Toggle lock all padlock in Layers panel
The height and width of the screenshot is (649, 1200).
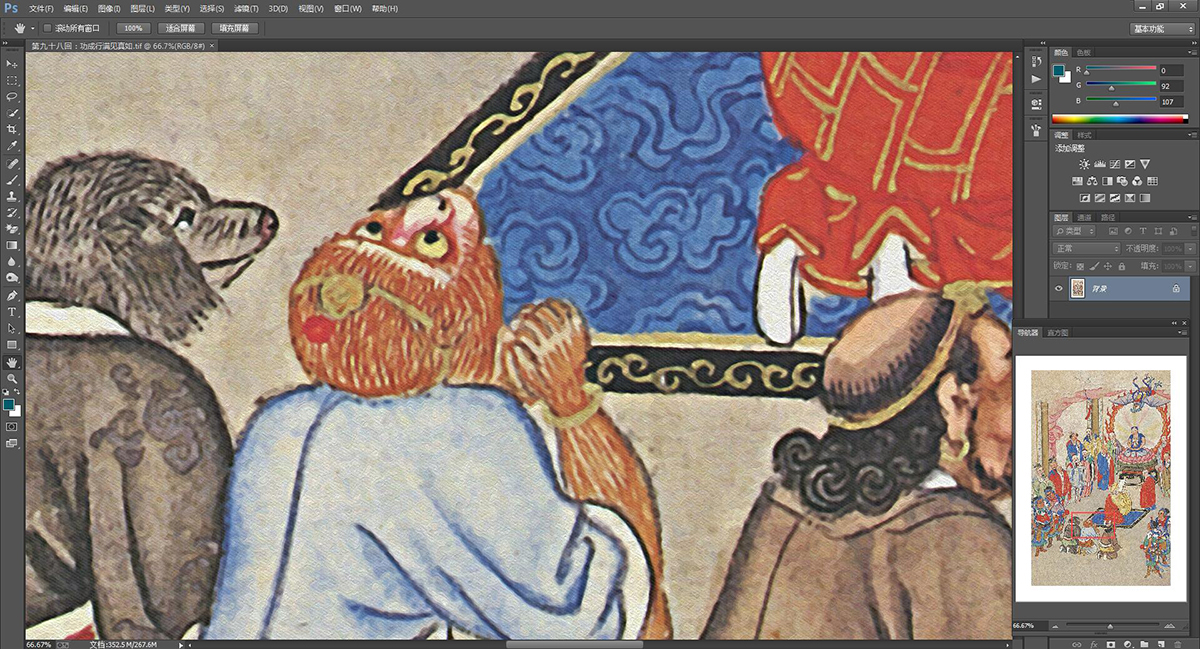[1122, 266]
